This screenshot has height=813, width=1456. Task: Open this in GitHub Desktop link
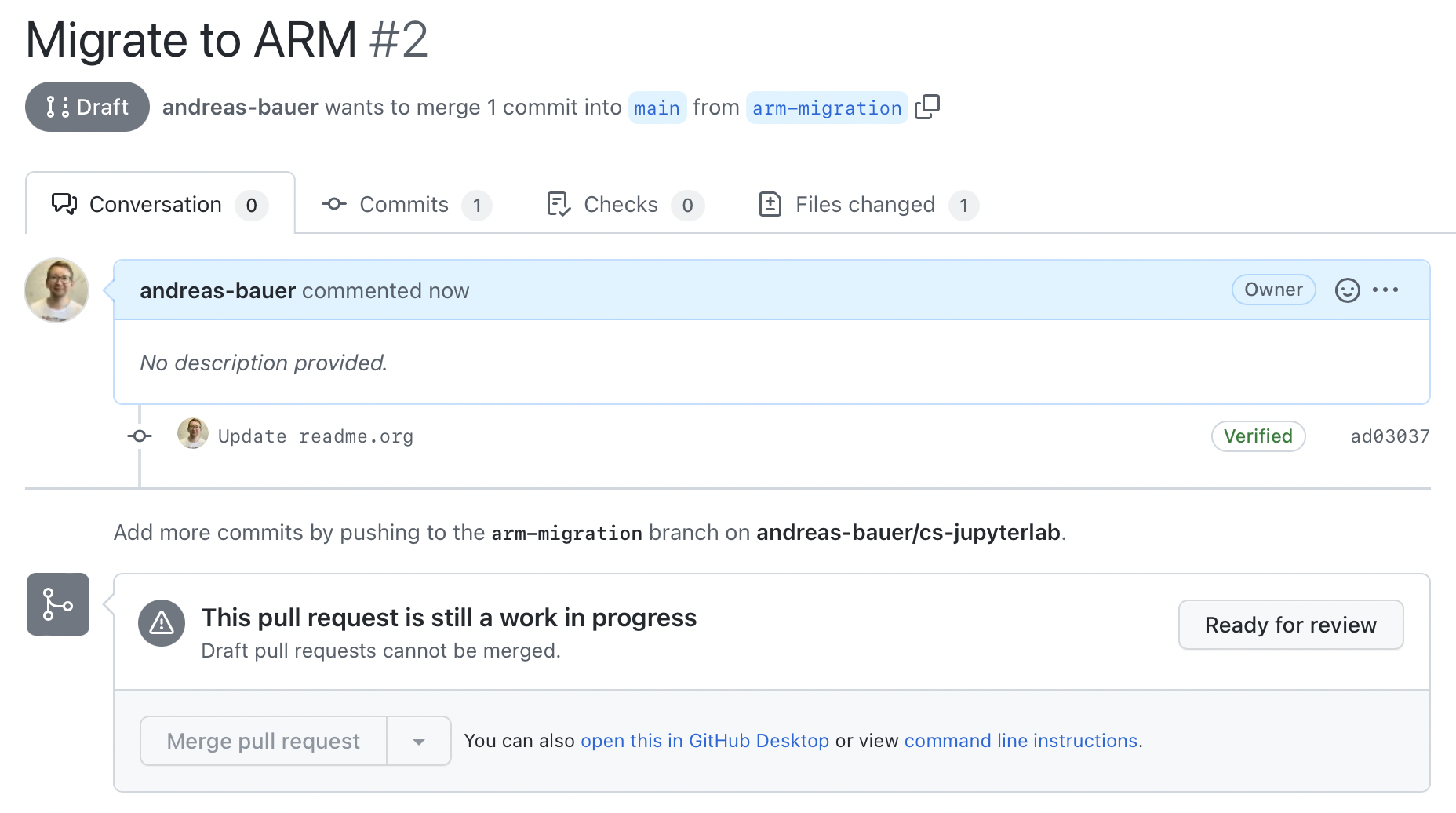coord(704,741)
